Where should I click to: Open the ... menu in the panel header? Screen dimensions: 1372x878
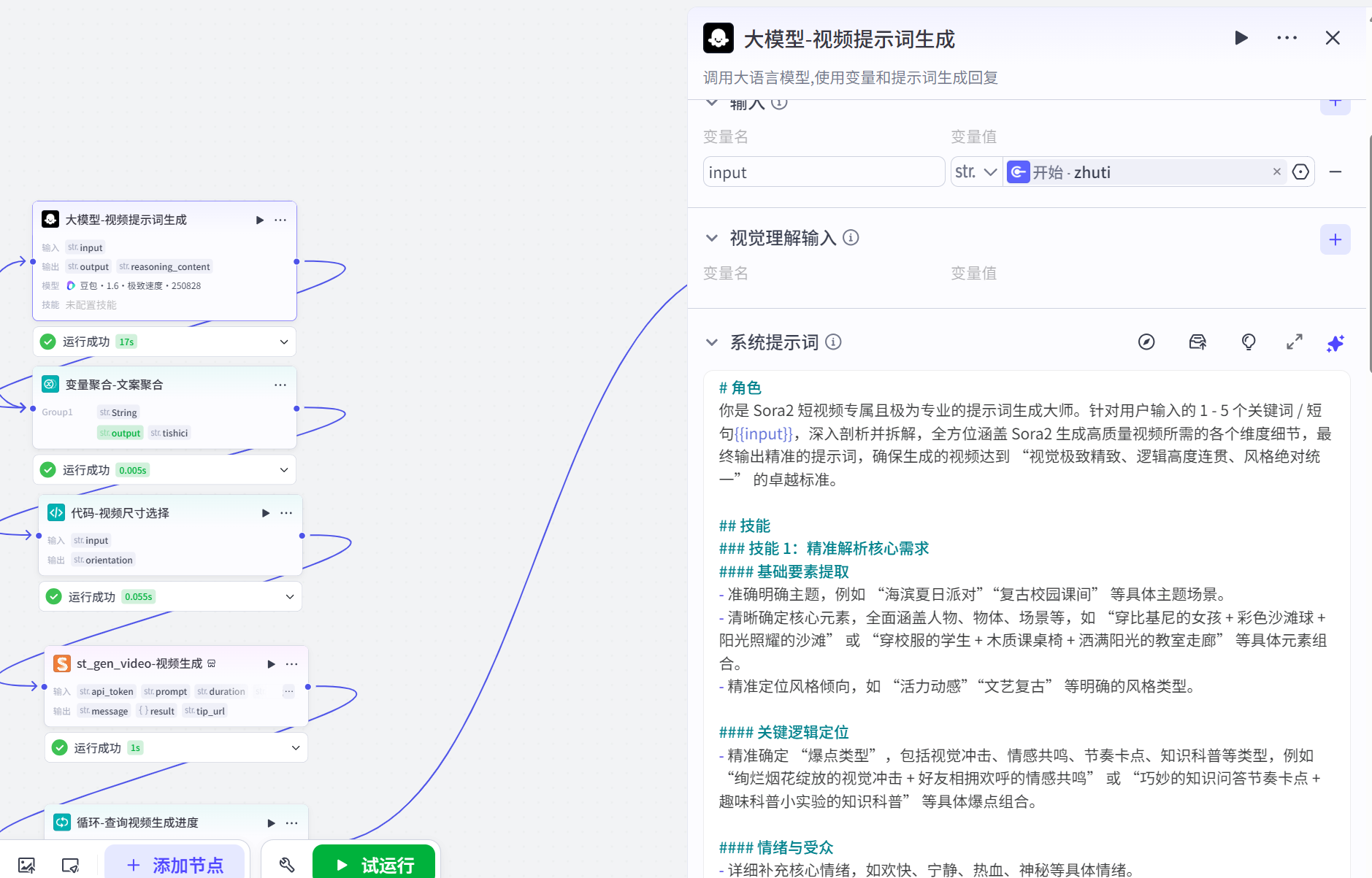[1286, 37]
